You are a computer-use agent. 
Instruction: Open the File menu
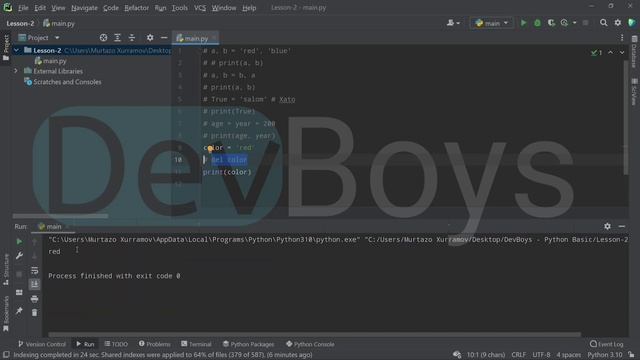pyautogui.click(x=23, y=8)
